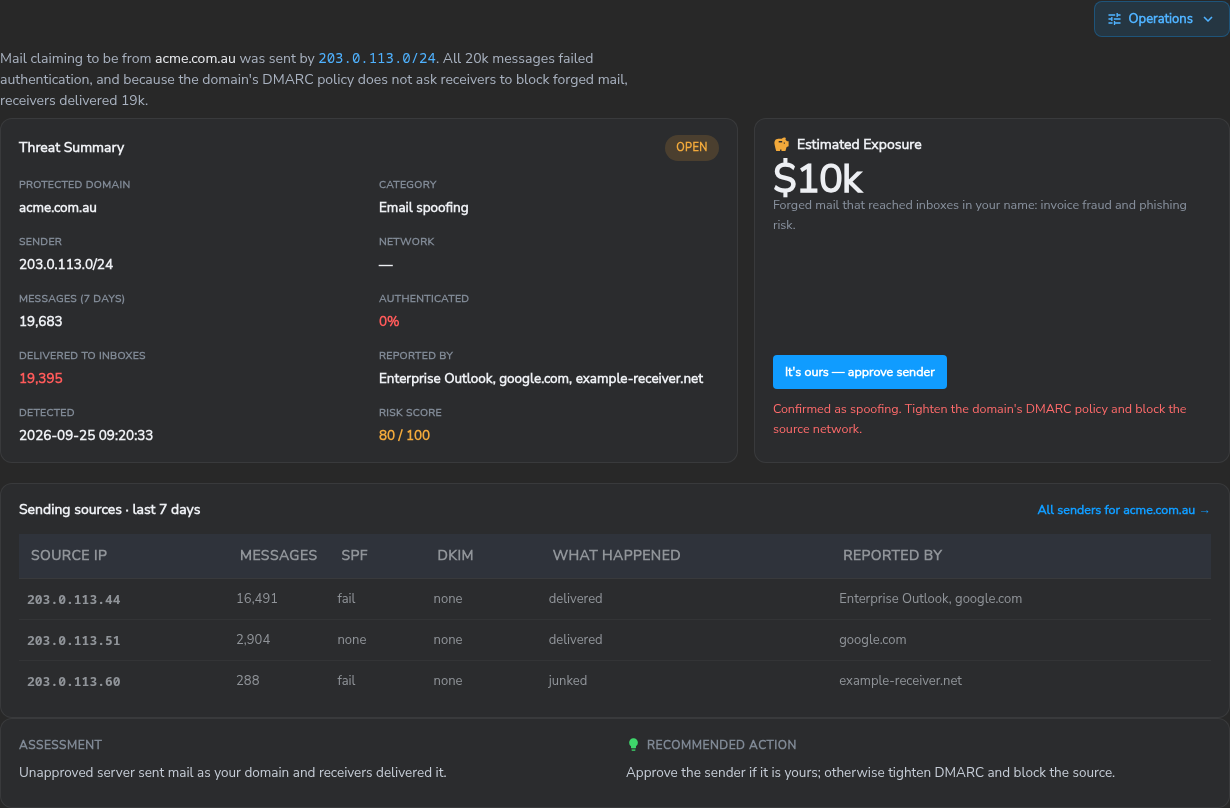Open the 203.0.113.0/24 link in summary text
This screenshot has width=1230, height=808.
pyautogui.click(x=377, y=59)
